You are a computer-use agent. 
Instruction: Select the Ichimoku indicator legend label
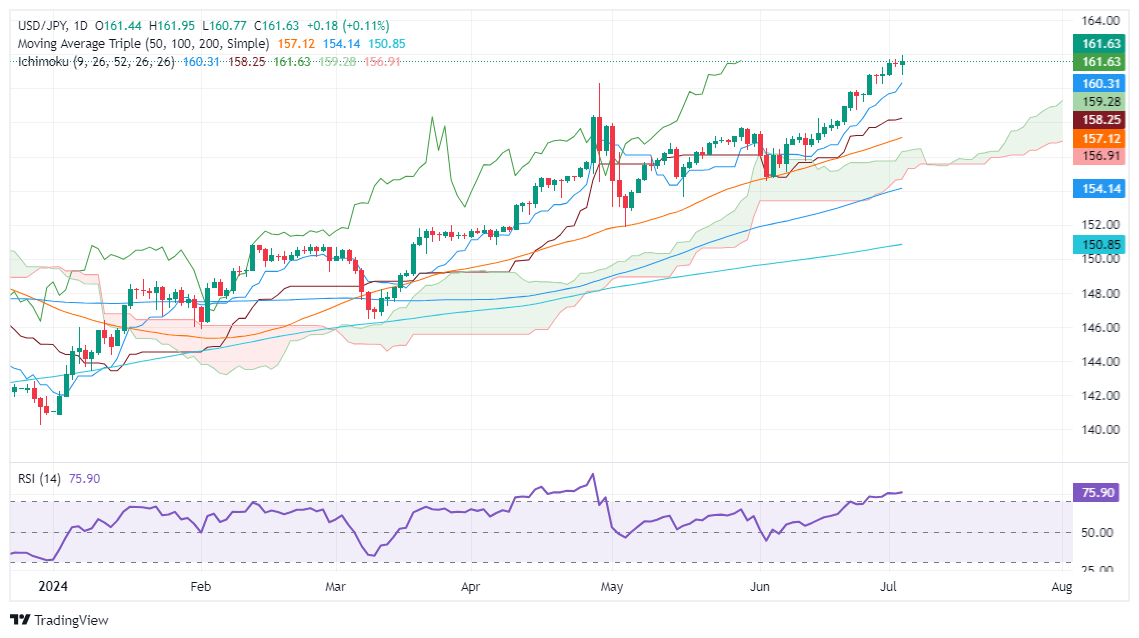click(96, 62)
